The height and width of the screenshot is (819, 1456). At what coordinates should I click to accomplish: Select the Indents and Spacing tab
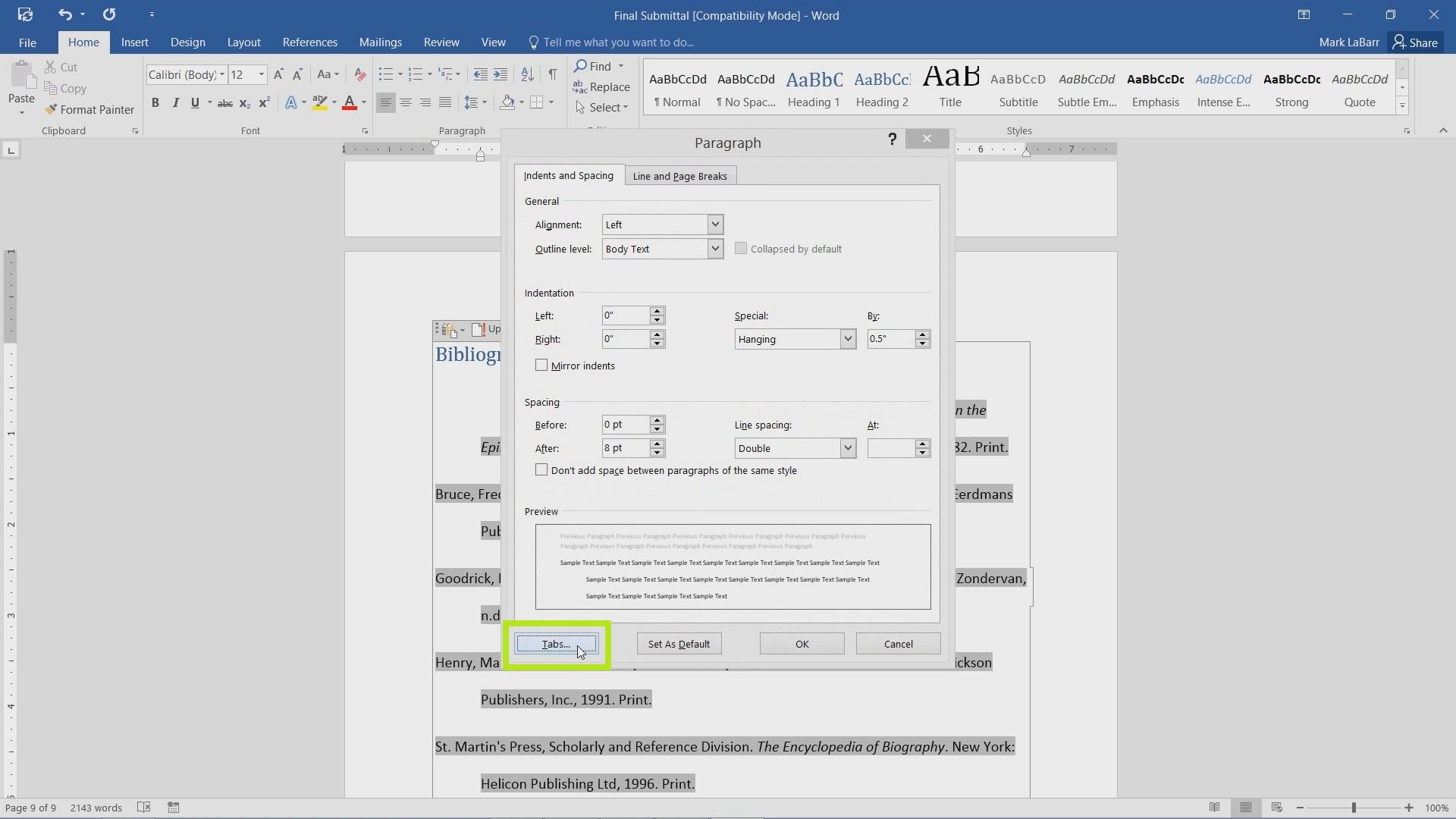coord(567,175)
